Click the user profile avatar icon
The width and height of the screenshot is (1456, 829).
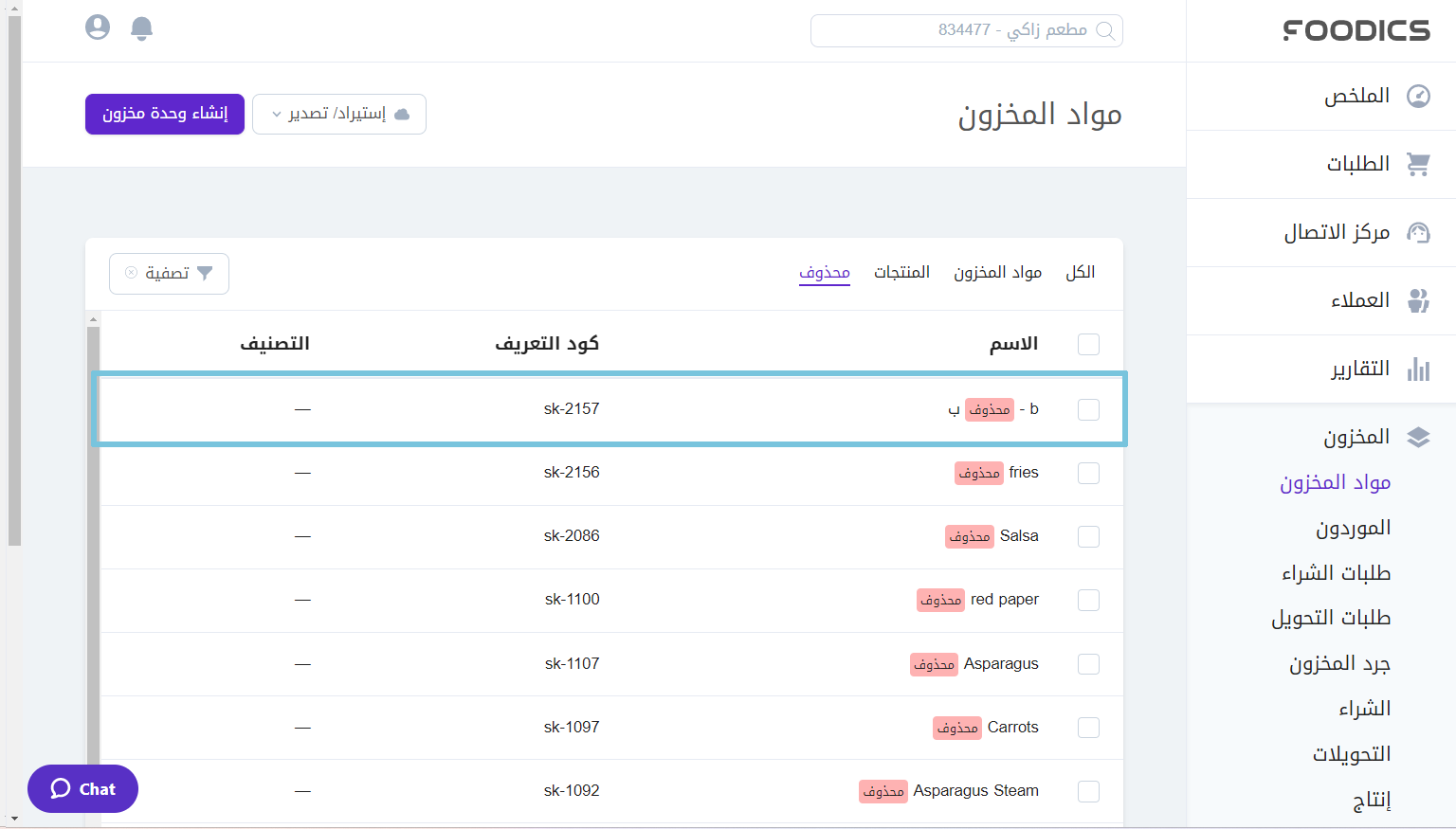click(x=98, y=27)
